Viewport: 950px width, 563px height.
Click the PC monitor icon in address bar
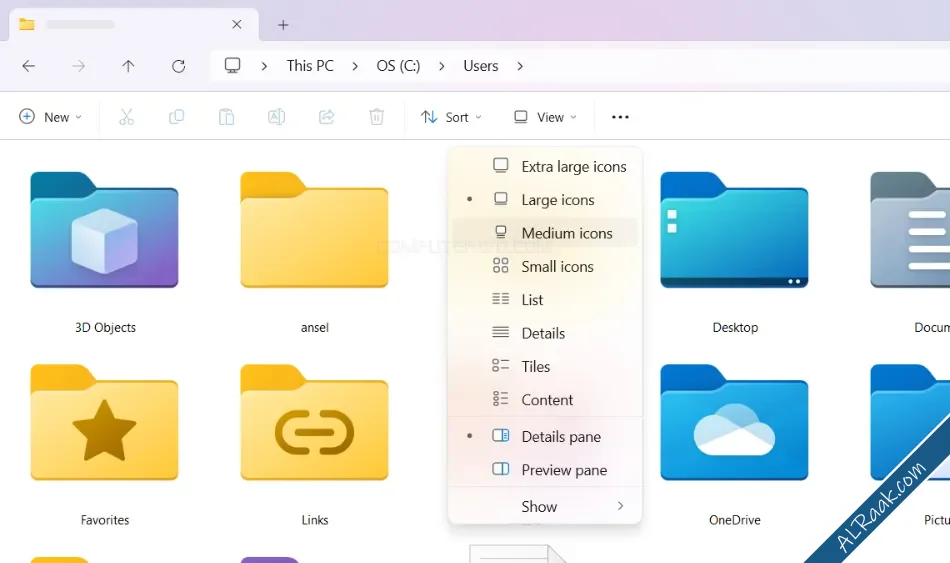coord(233,65)
